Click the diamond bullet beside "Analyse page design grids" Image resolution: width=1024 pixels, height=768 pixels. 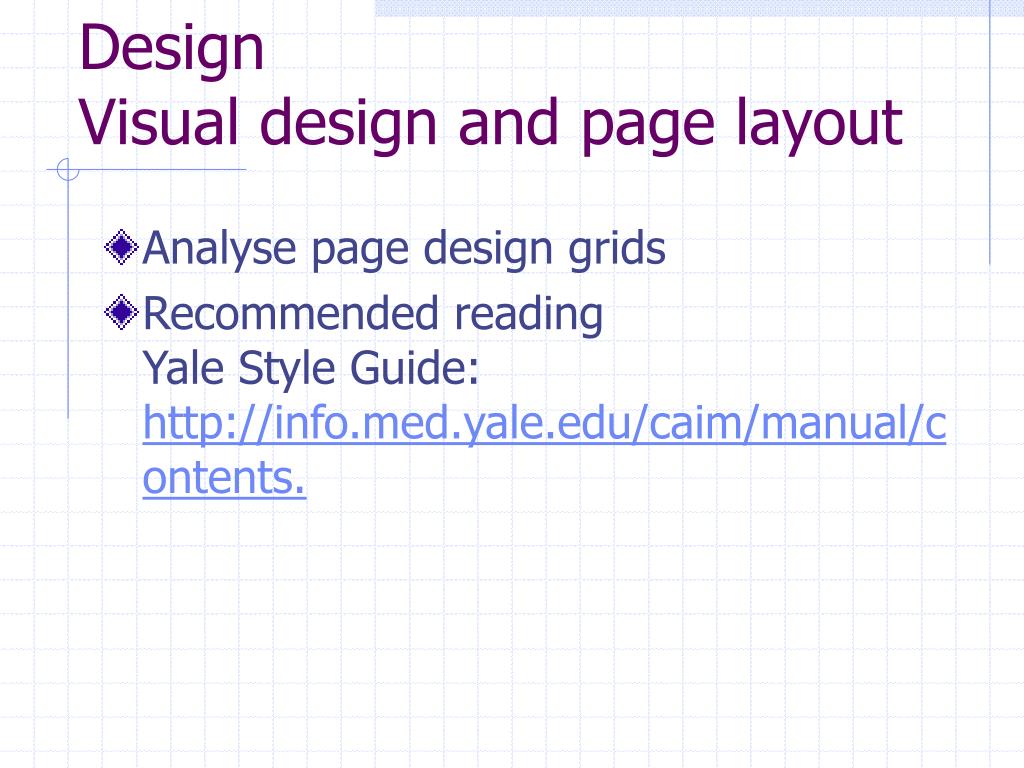click(121, 248)
